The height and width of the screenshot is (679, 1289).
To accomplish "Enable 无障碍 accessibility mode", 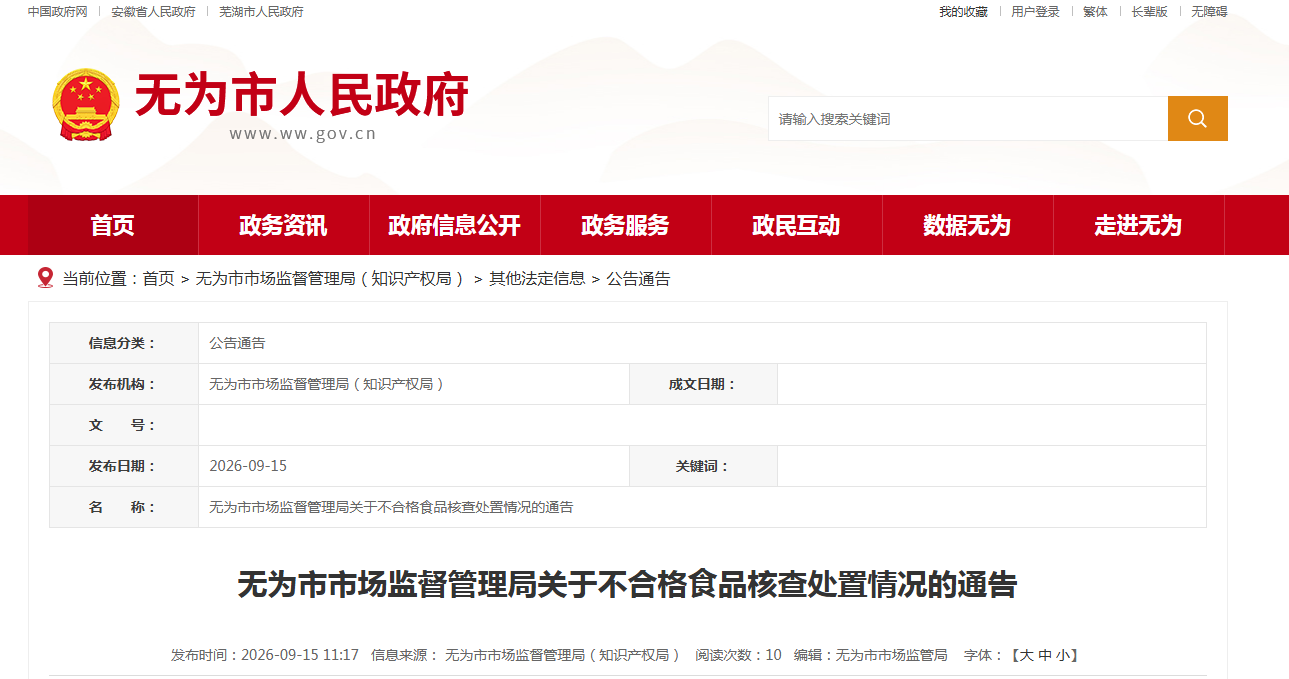I will (x=1209, y=12).
